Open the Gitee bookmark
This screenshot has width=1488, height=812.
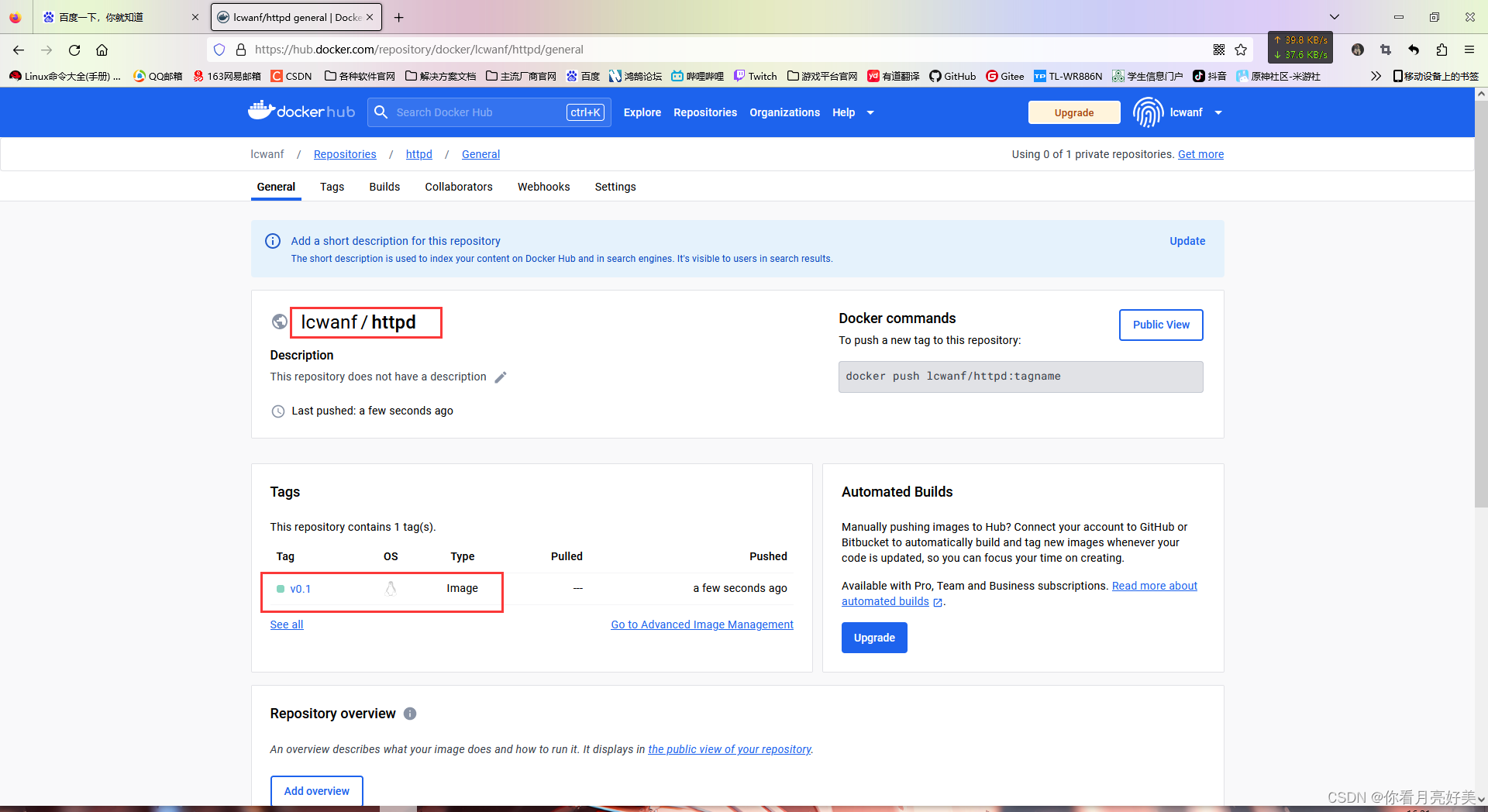1005,76
